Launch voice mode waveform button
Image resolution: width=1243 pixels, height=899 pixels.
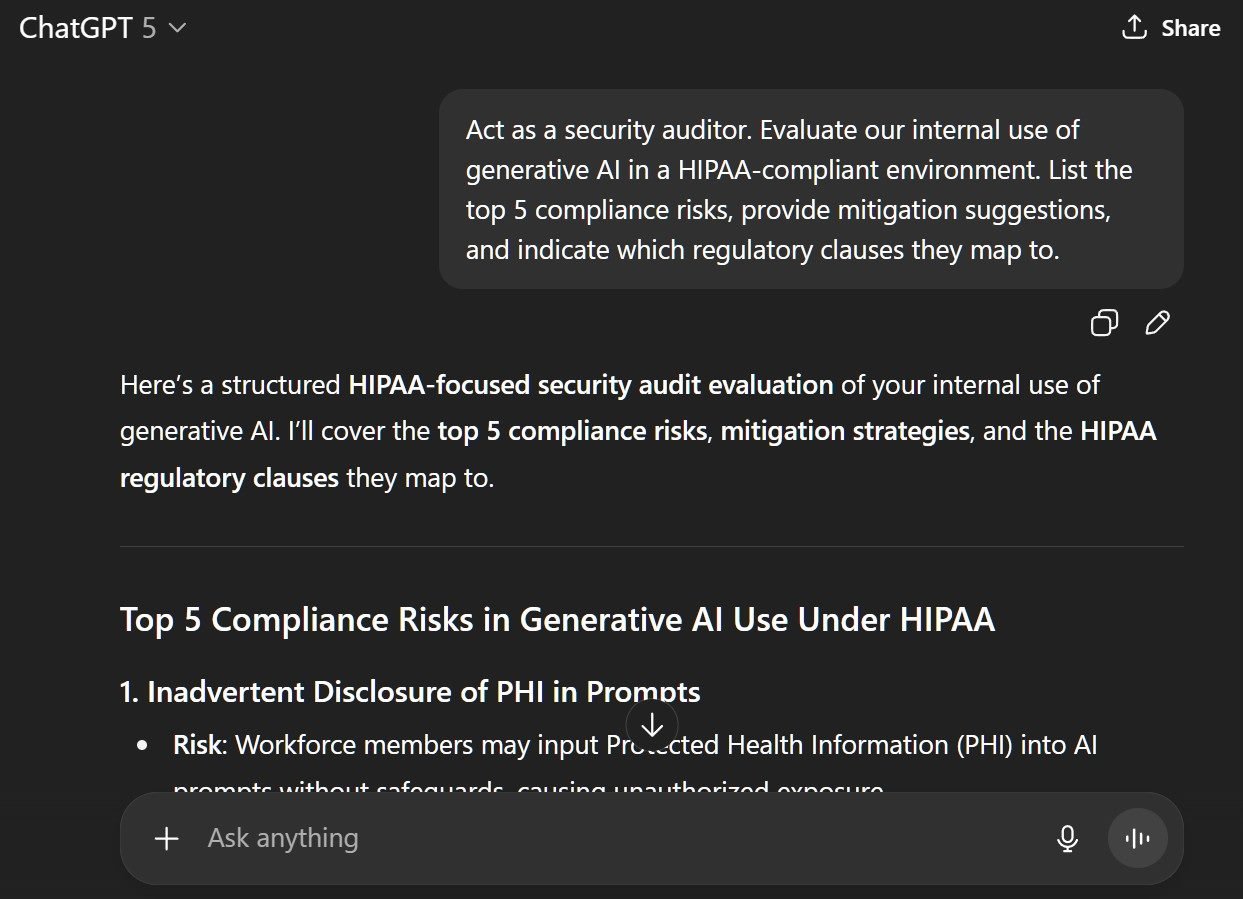click(x=1137, y=838)
